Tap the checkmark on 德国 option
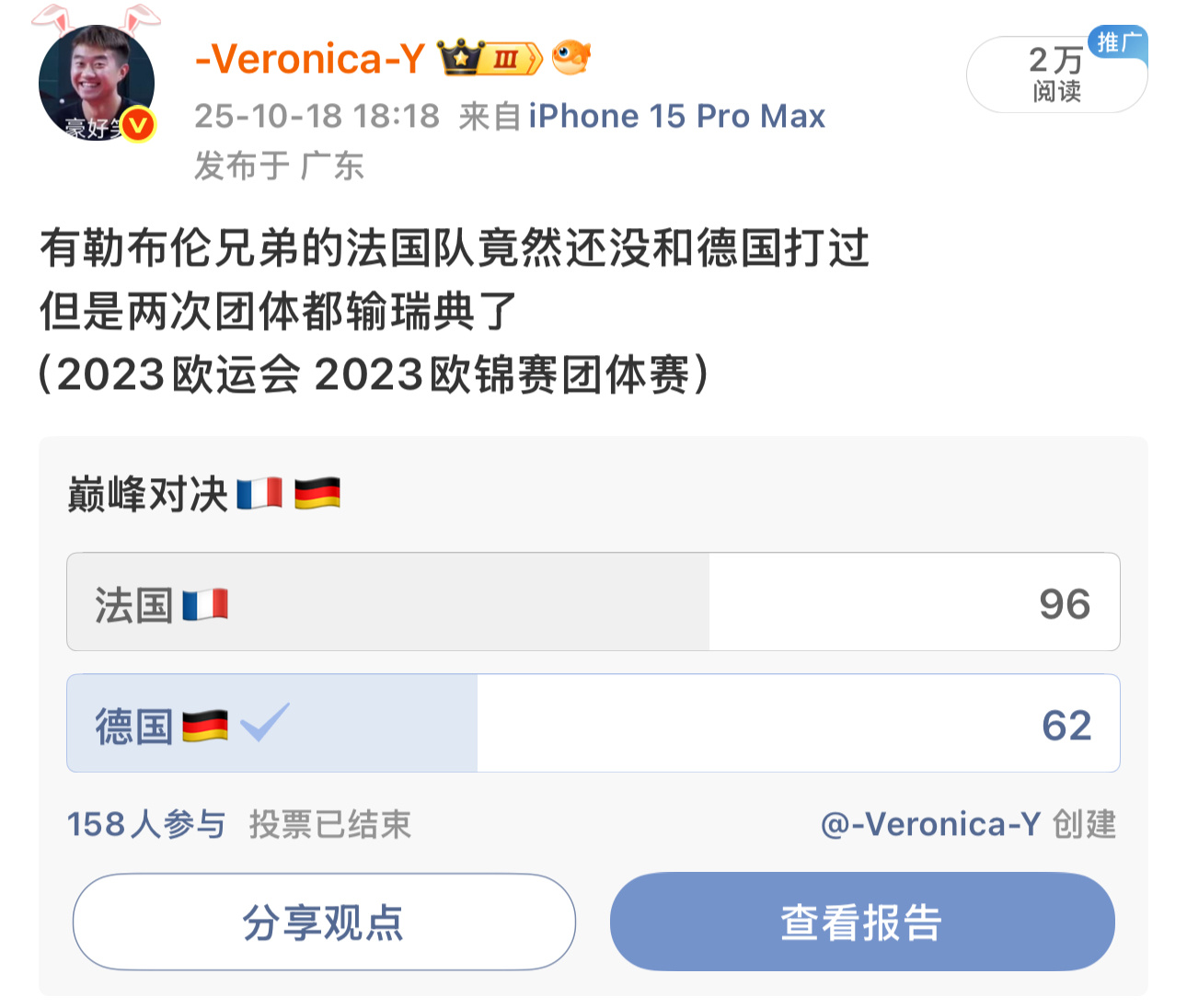This screenshot has height=1008, width=1187. [265, 722]
